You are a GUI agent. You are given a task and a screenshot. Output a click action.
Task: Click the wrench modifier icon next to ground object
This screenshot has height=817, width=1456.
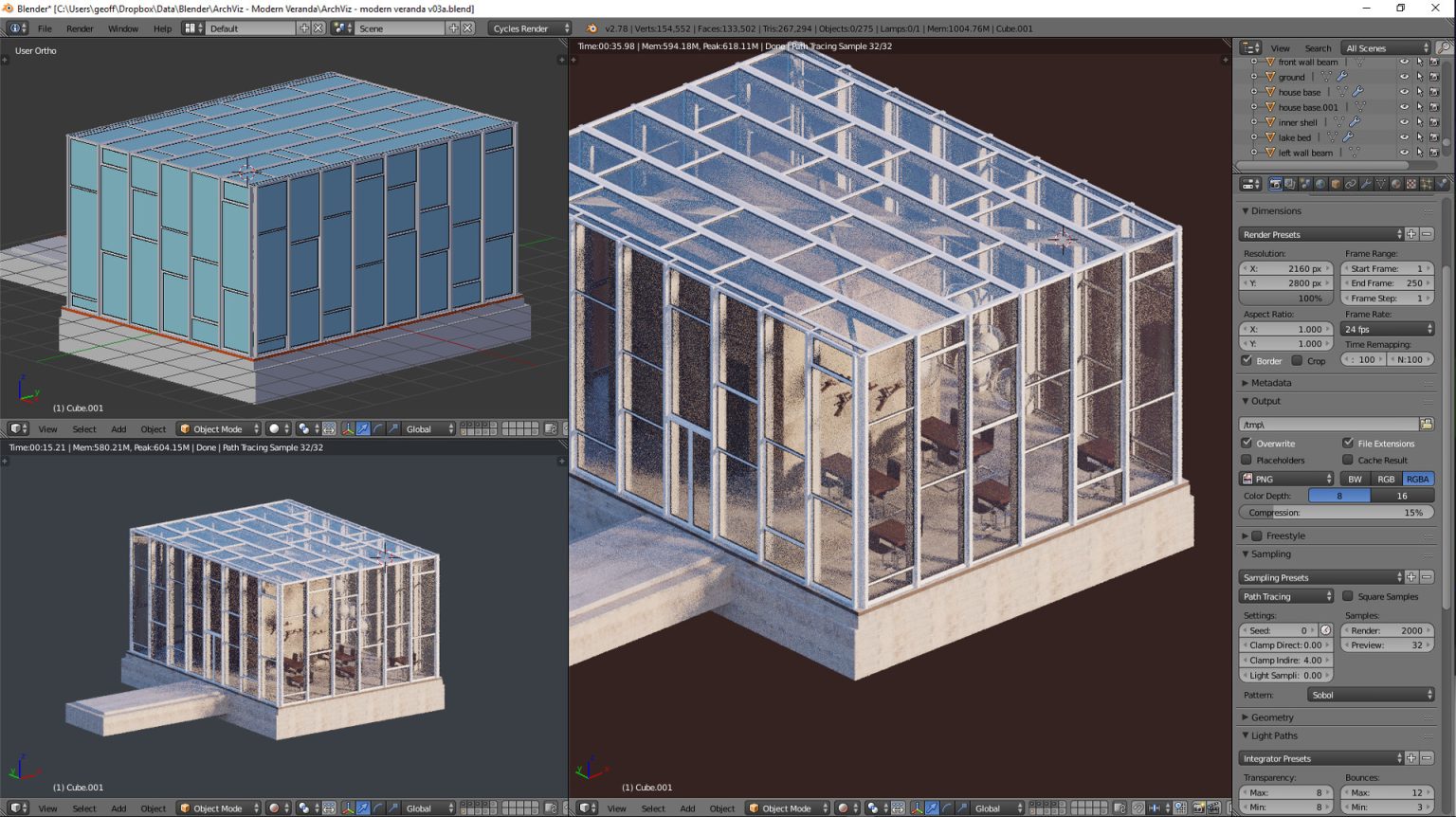pos(1341,77)
